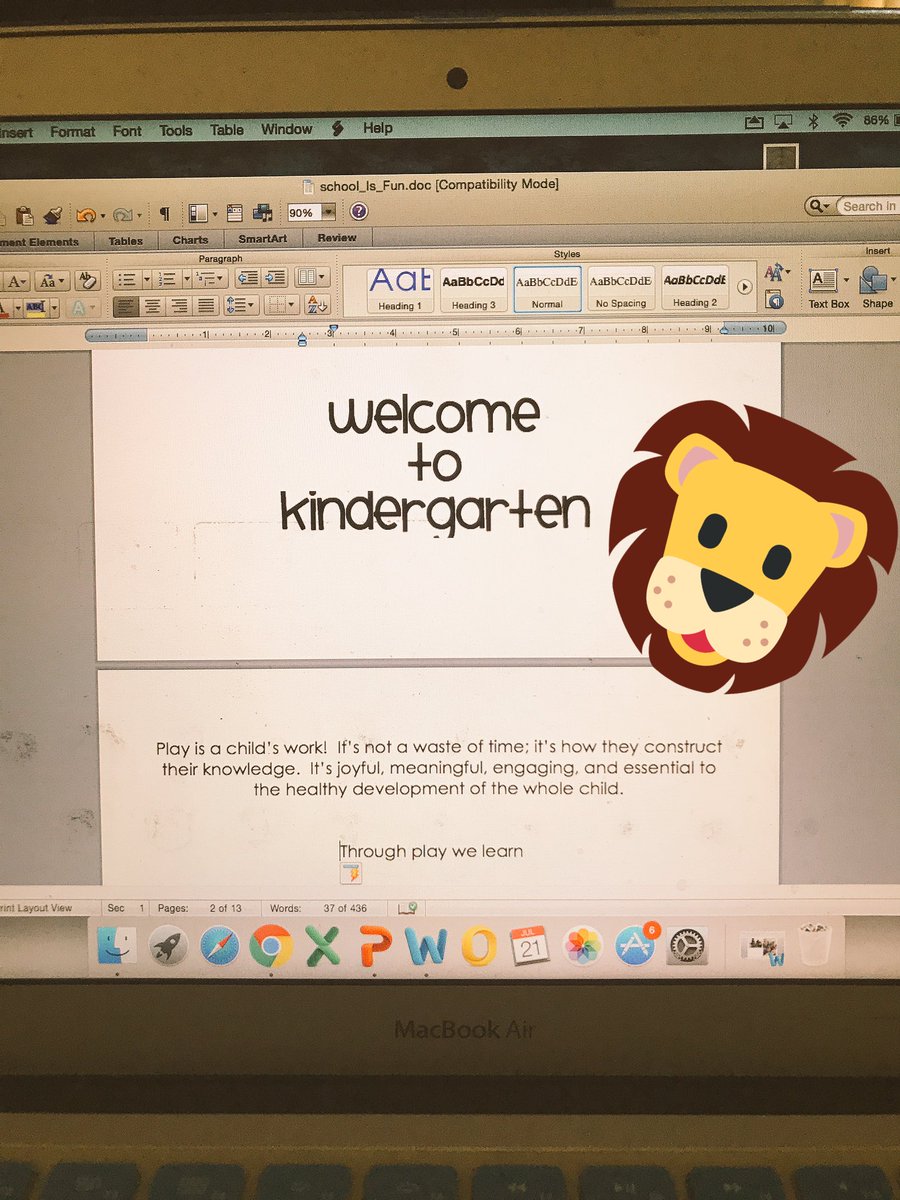Click the spelling check status bar icon
Screen dimensions: 900x1200
[408, 908]
